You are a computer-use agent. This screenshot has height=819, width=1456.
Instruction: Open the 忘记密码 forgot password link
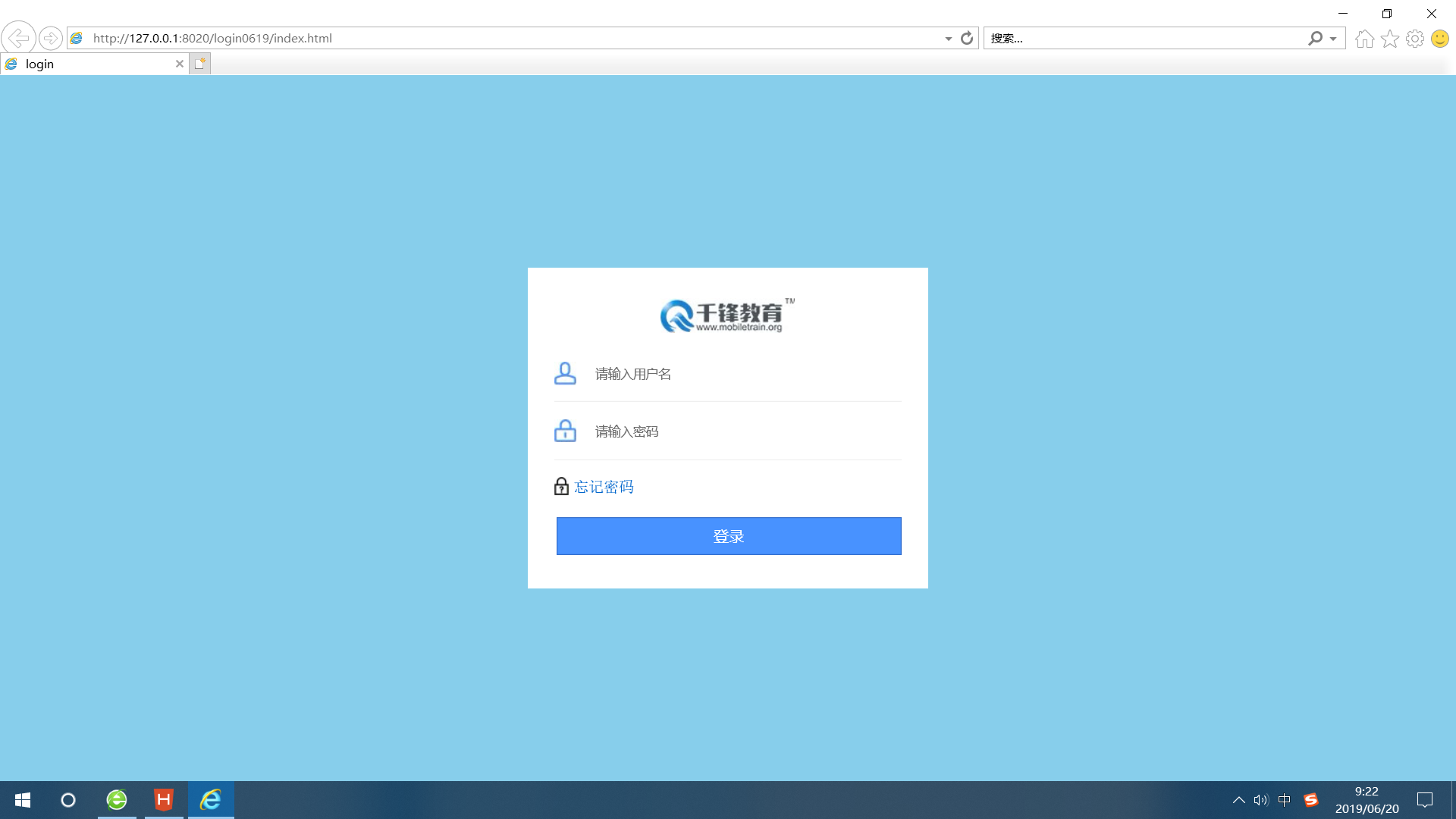click(604, 487)
